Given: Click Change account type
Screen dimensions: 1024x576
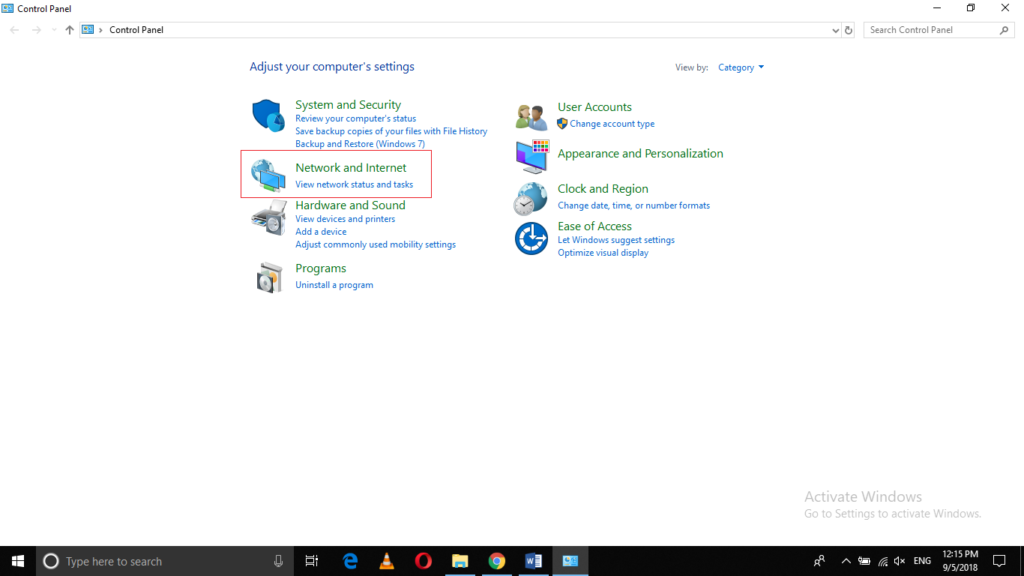Looking at the screenshot, I should click(x=612, y=123).
